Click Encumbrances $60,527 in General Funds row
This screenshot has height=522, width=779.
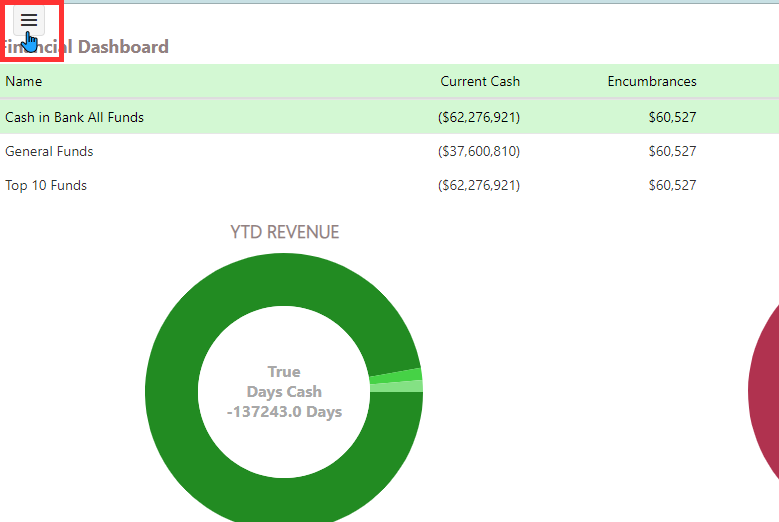point(672,151)
